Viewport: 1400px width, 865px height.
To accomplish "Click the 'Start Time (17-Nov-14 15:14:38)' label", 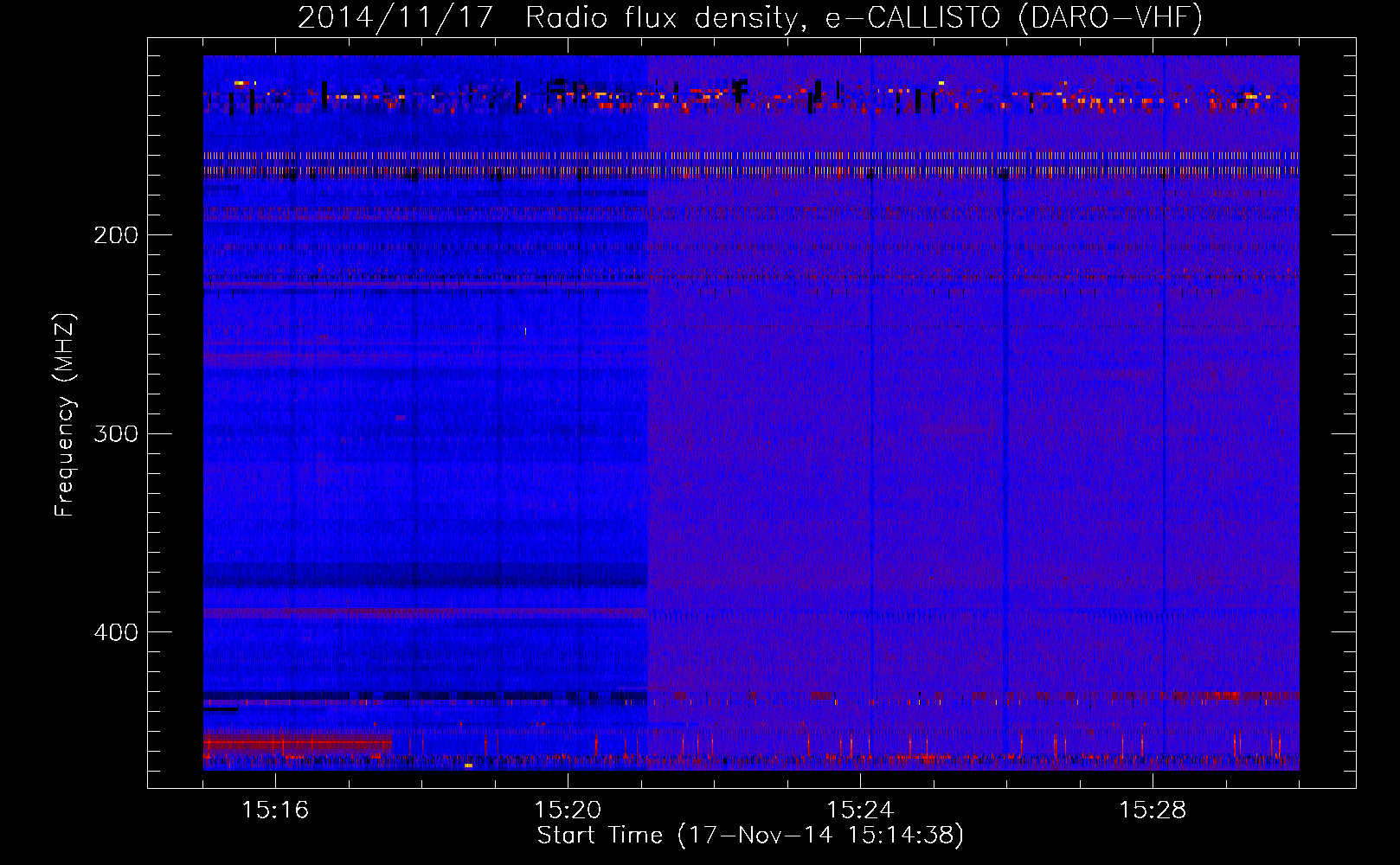I will click(x=750, y=836).
